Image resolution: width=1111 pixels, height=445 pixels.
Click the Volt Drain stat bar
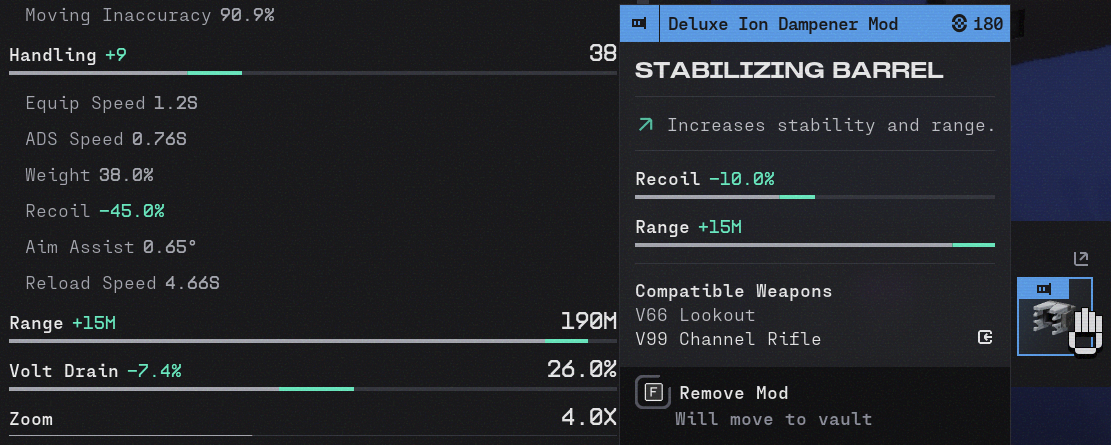(x=312, y=389)
